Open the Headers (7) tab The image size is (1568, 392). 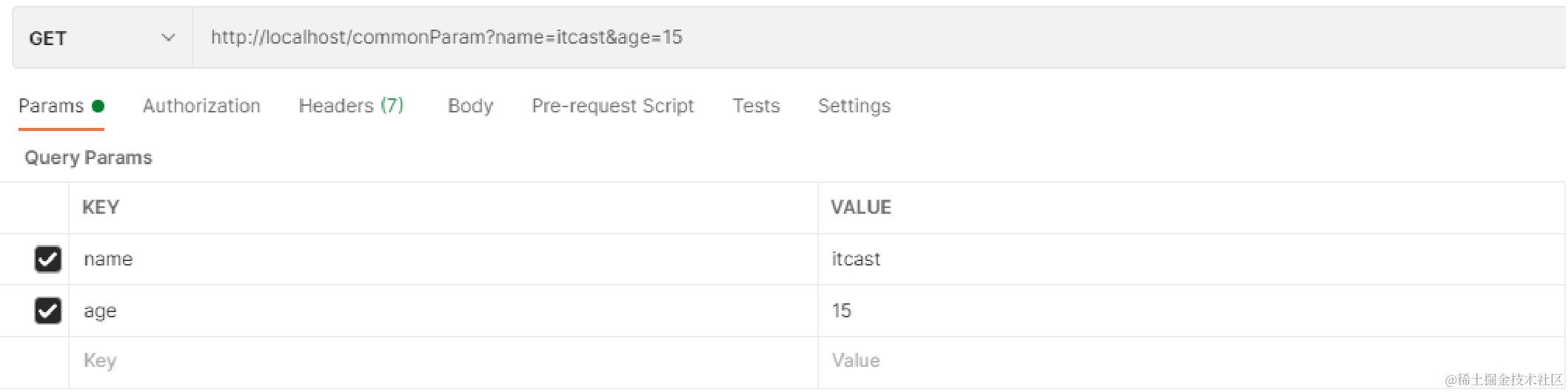click(351, 107)
